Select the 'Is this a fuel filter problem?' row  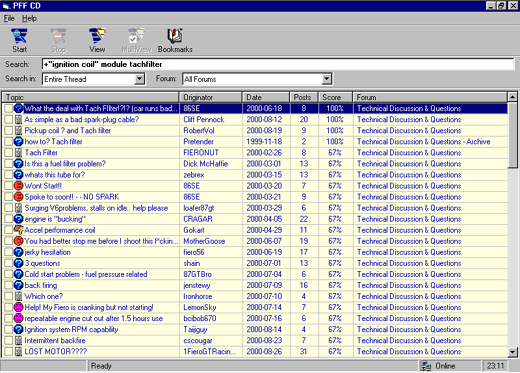click(255, 163)
